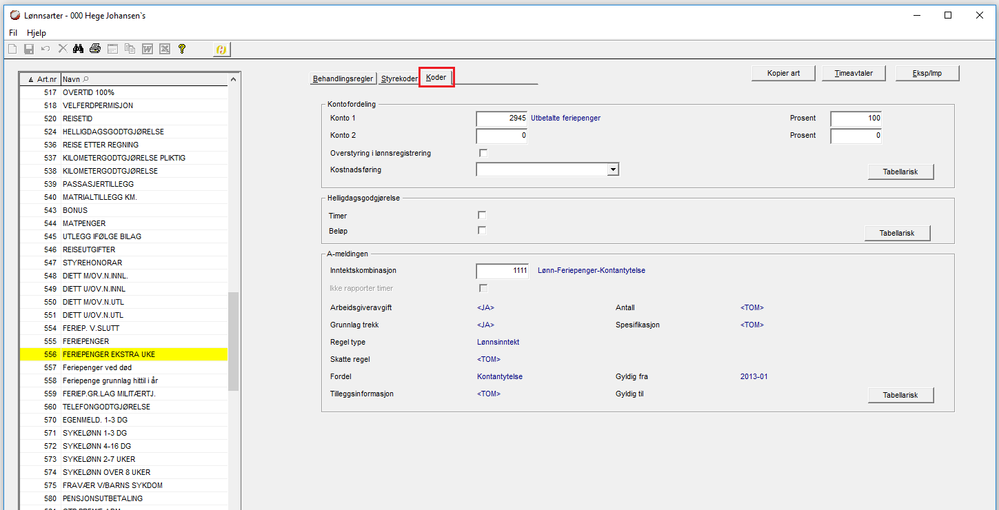Click the yellow parentheses toolbar button
Viewport: 999px width, 510px height.
pyautogui.click(x=221, y=48)
